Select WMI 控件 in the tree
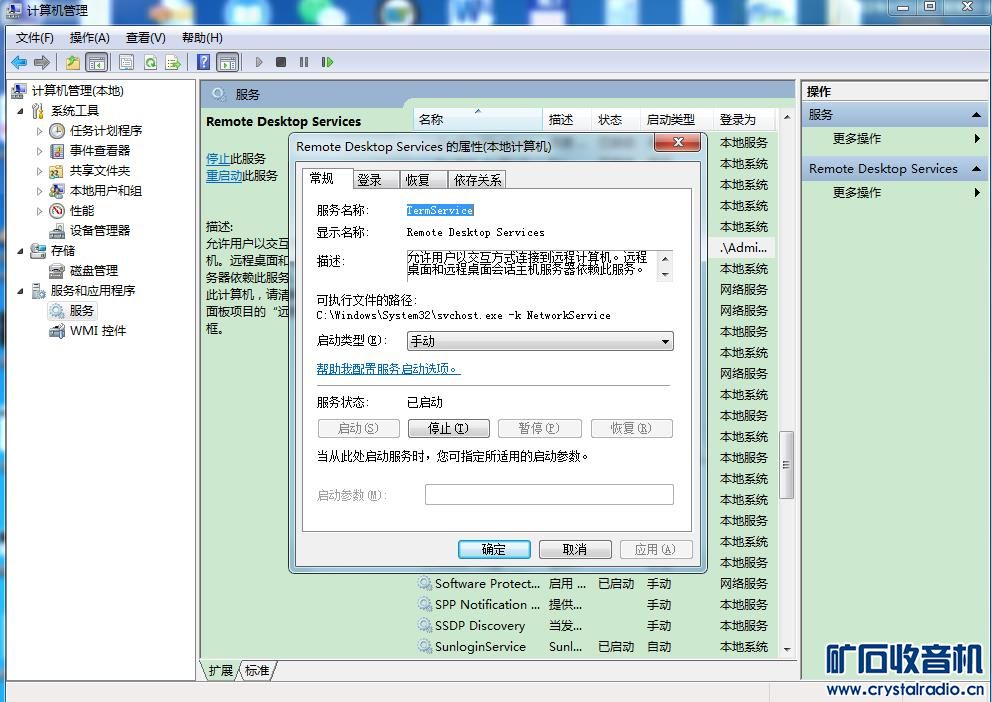The height and width of the screenshot is (702, 992). tap(98, 331)
